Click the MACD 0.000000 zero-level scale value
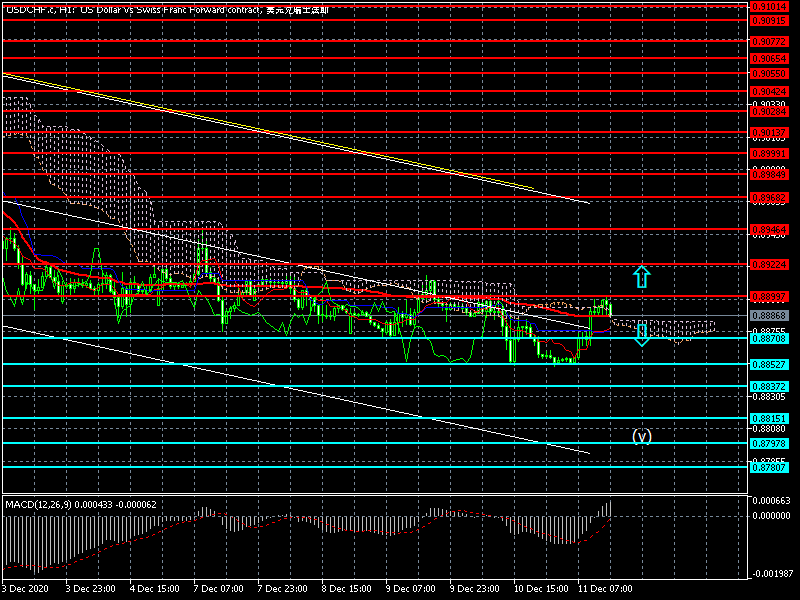800x600 pixels. point(769,516)
